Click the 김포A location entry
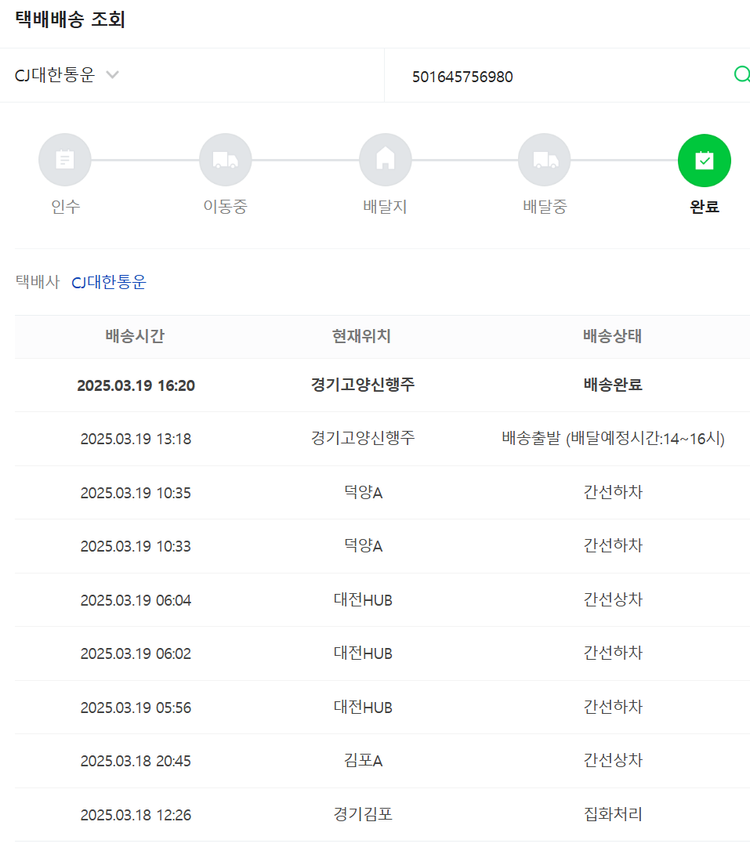Viewport: 750px width, 843px height. (x=362, y=761)
